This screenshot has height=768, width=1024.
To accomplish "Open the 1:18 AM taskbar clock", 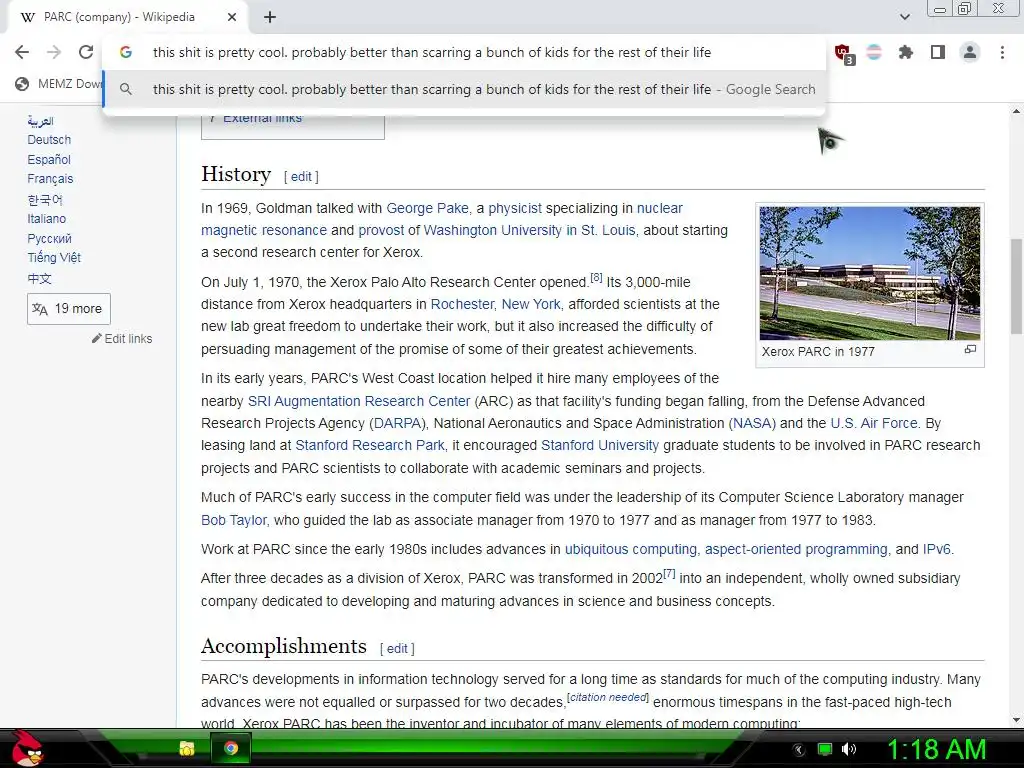I will 936,749.
